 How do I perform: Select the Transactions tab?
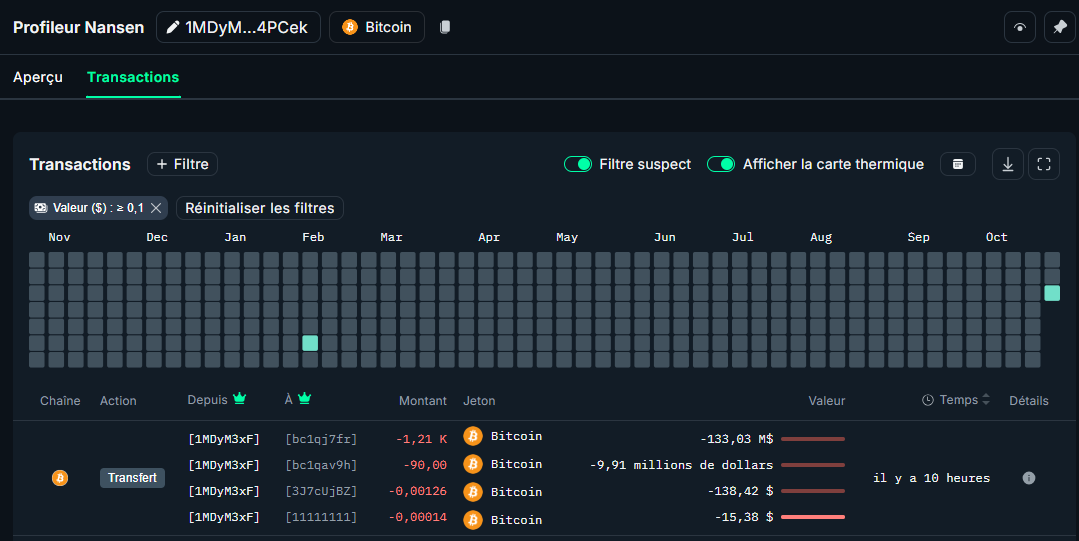coord(133,77)
